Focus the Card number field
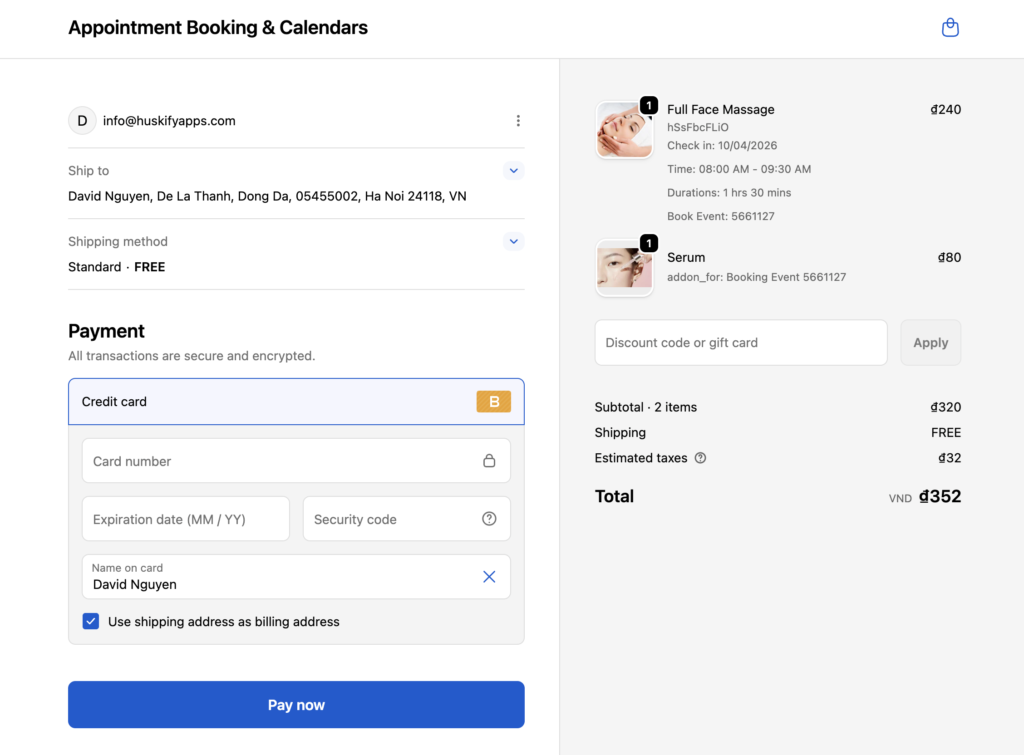Image resolution: width=1024 pixels, height=755 pixels. [280, 461]
